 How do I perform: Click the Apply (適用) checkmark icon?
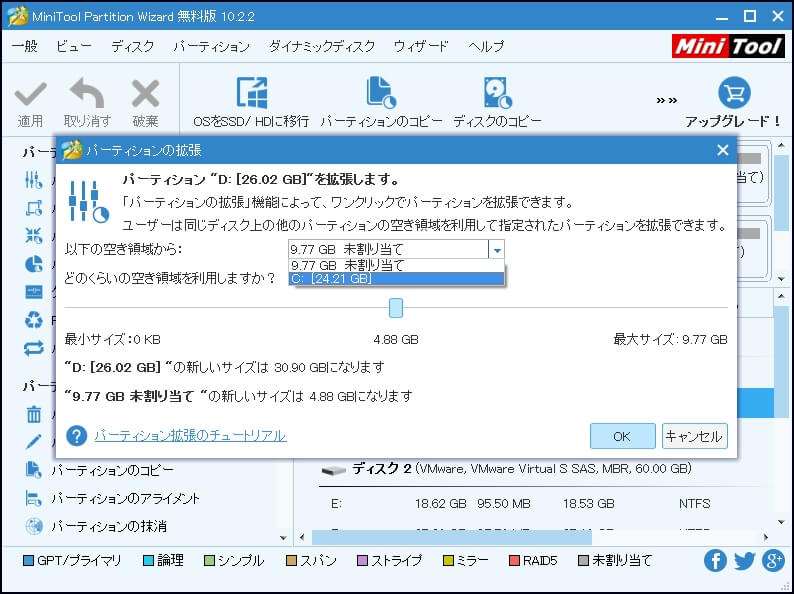click(x=30, y=95)
